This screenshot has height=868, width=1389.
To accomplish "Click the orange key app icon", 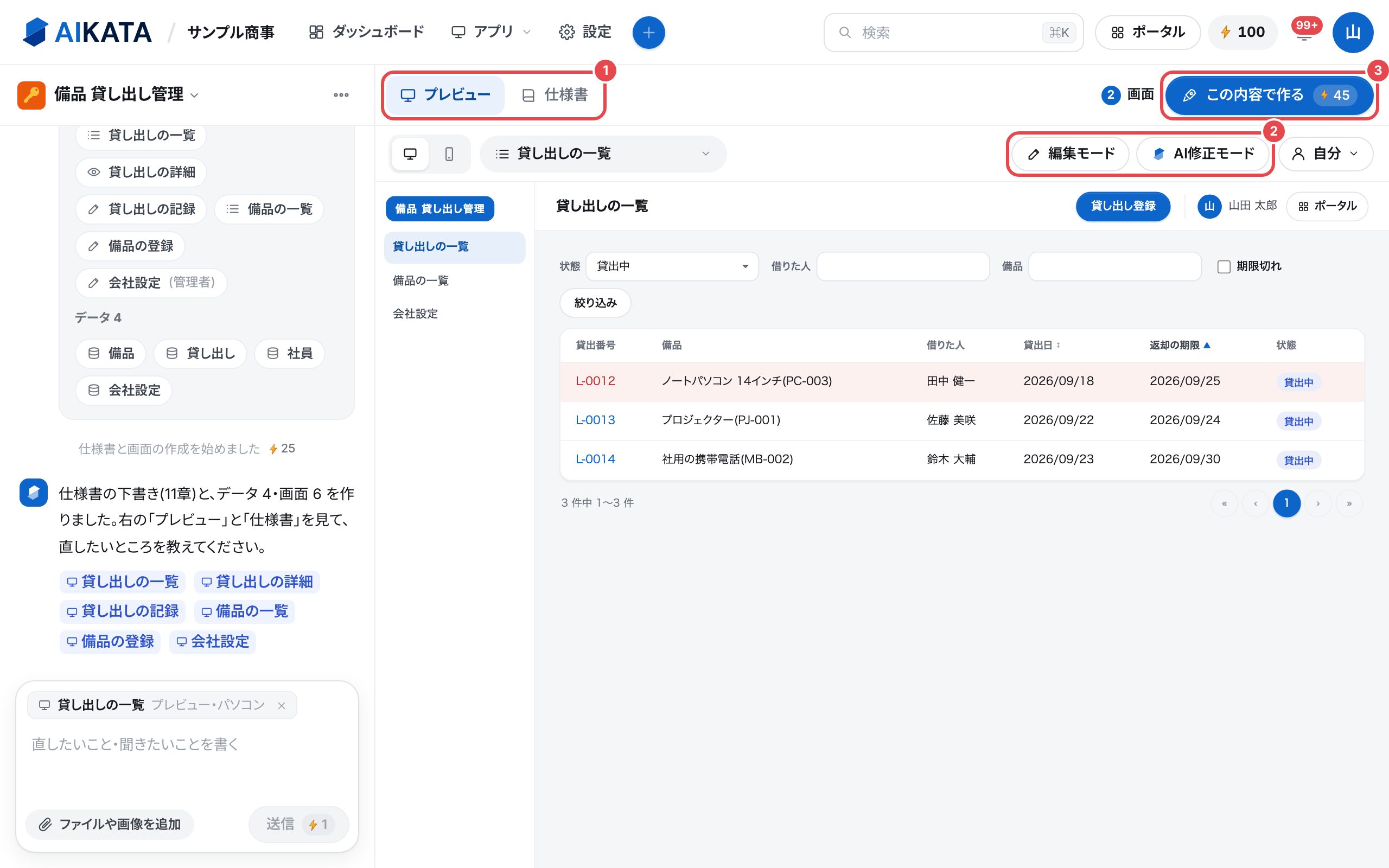I will point(31,95).
